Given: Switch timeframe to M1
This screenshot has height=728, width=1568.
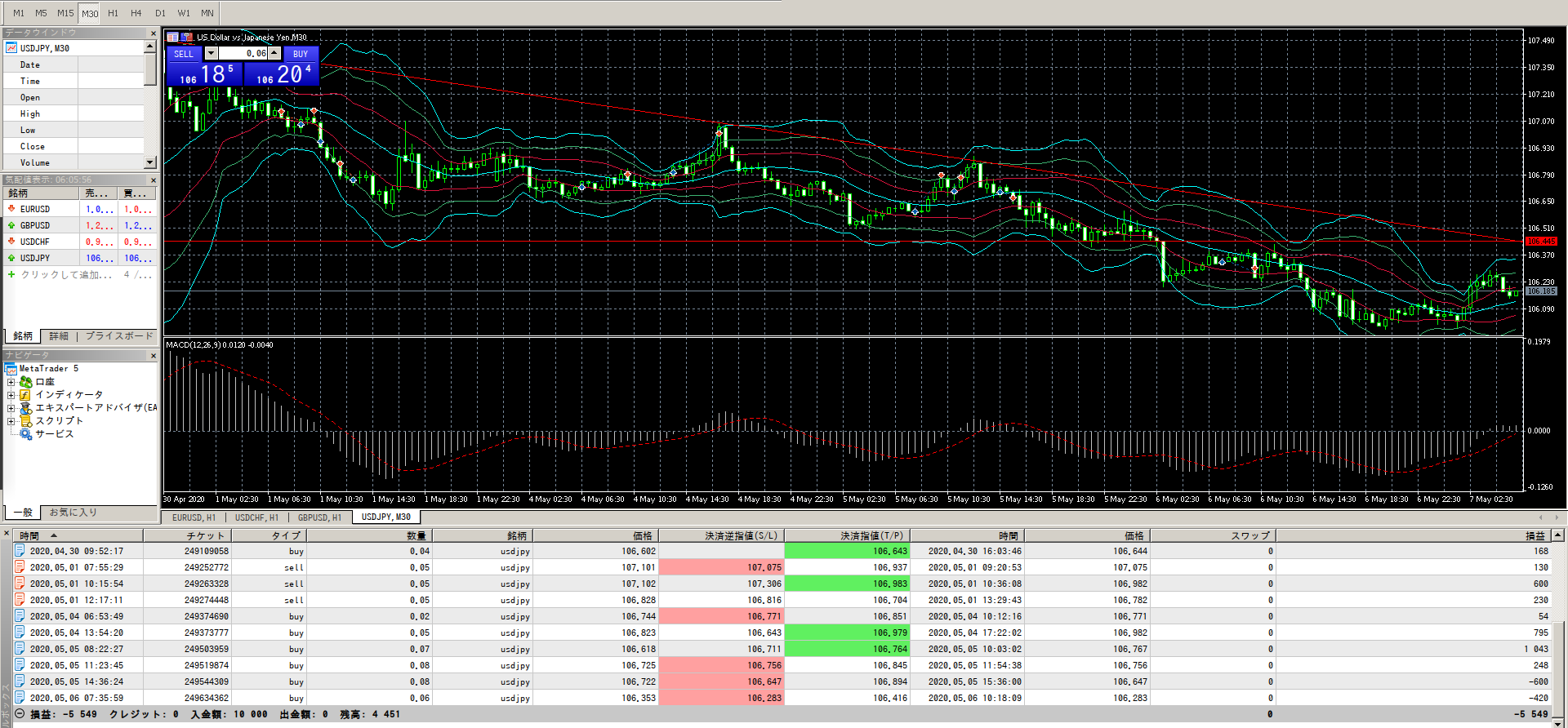Looking at the screenshot, I should (19, 13).
